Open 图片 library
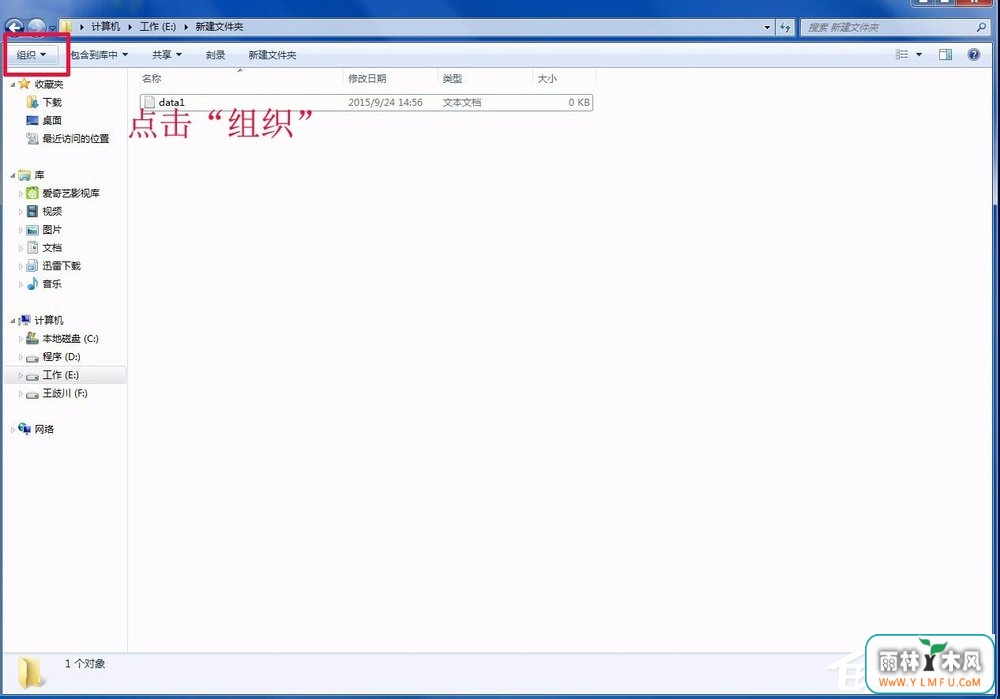Image resolution: width=1000 pixels, height=699 pixels. point(52,230)
